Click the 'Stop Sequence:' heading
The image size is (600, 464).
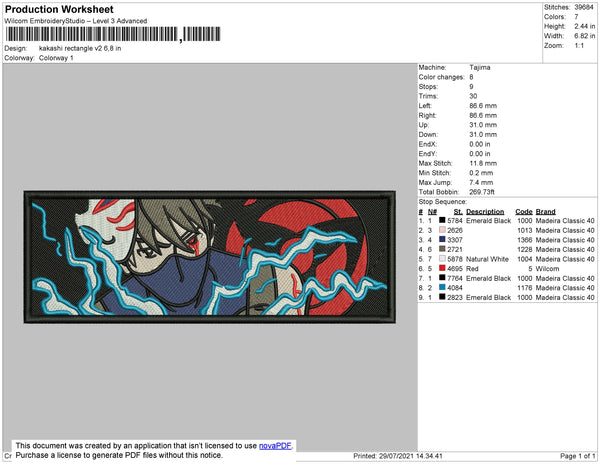coord(442,202)
